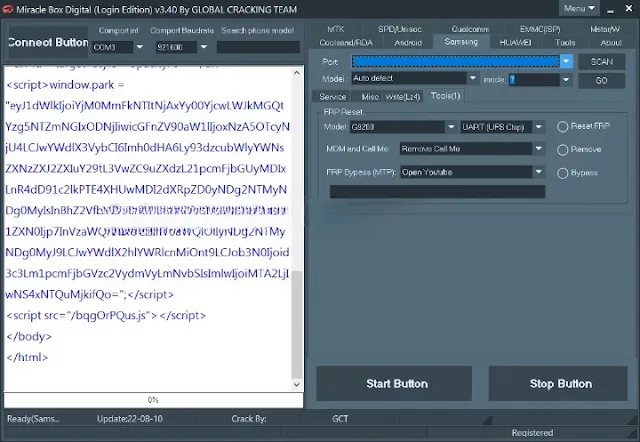
Task: Expand the Auto detect model dropdown
Action: tap(472, 78)
